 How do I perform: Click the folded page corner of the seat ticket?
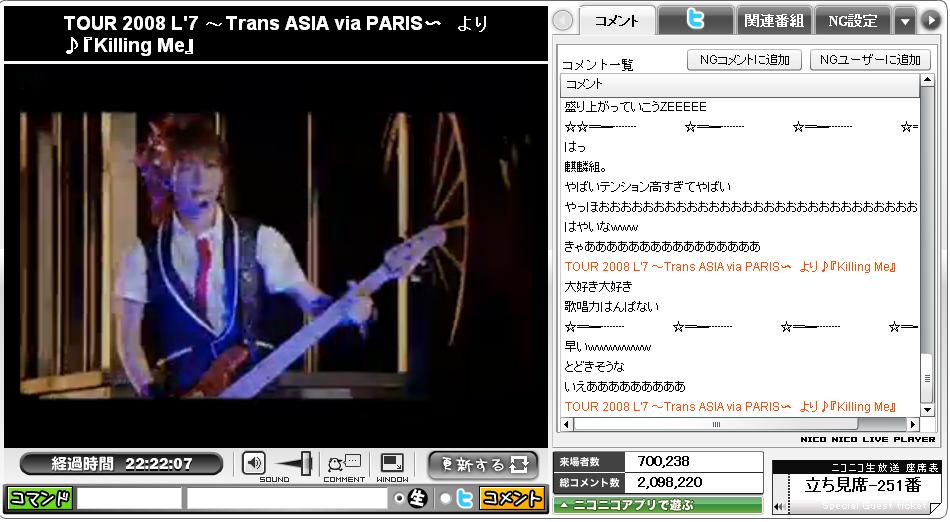(934, 507)
